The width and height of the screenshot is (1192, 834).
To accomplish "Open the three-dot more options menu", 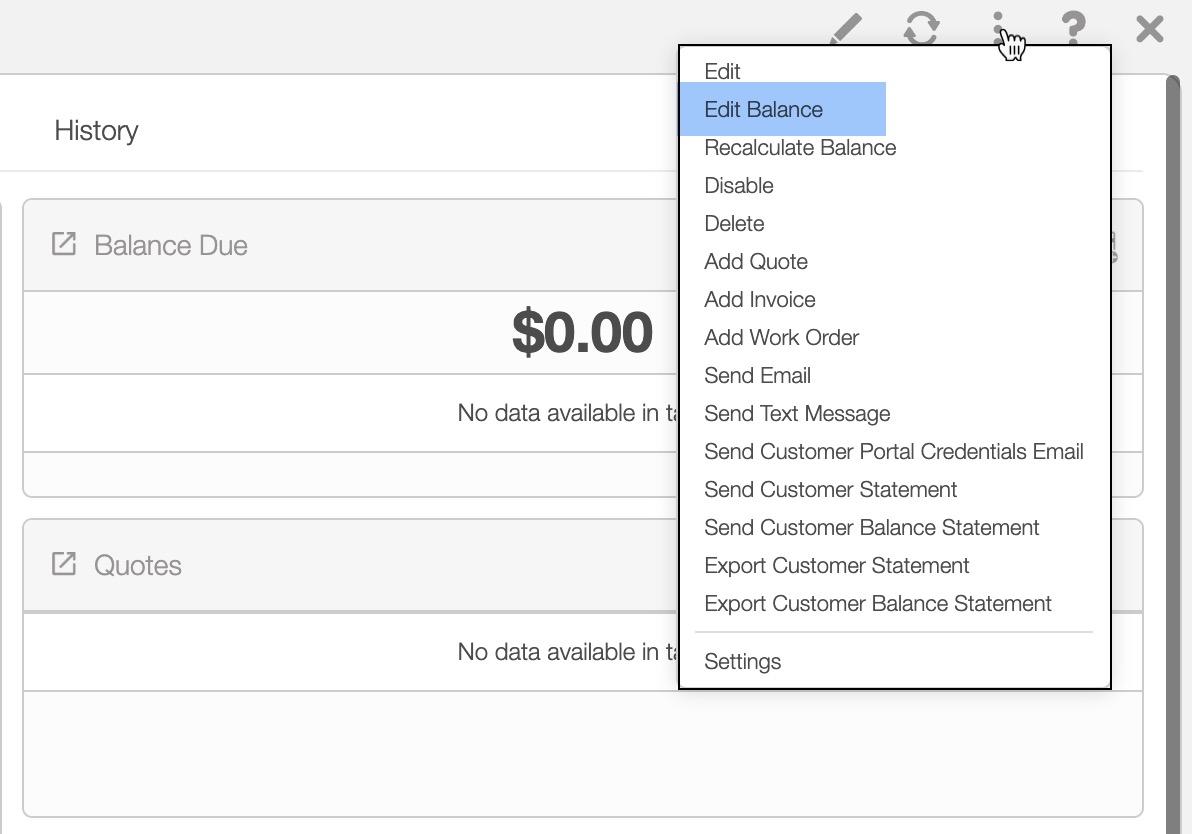I will [998, 28].
